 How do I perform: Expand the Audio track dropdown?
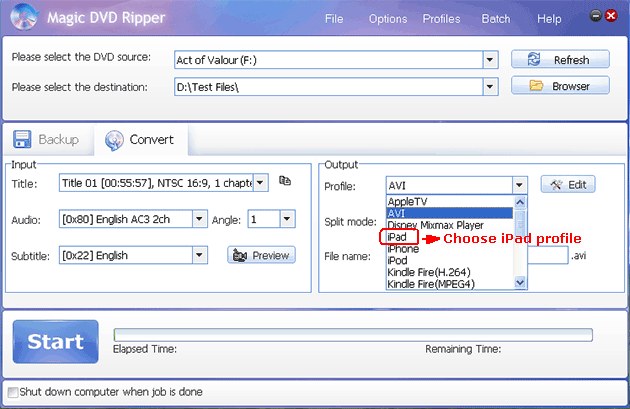tap(199, 219)
